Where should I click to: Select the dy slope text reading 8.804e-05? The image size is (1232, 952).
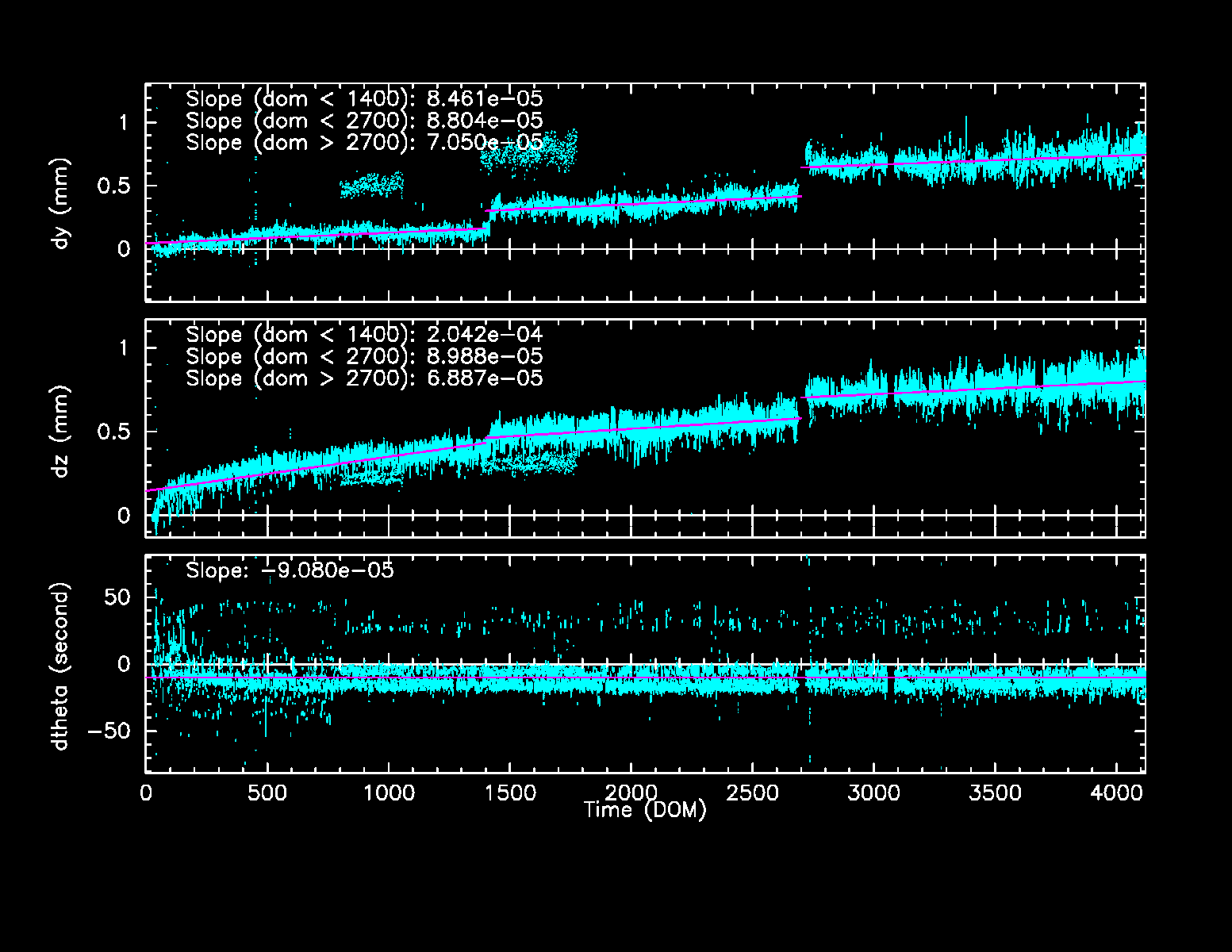pyautogui.click(x=364, y=121)
